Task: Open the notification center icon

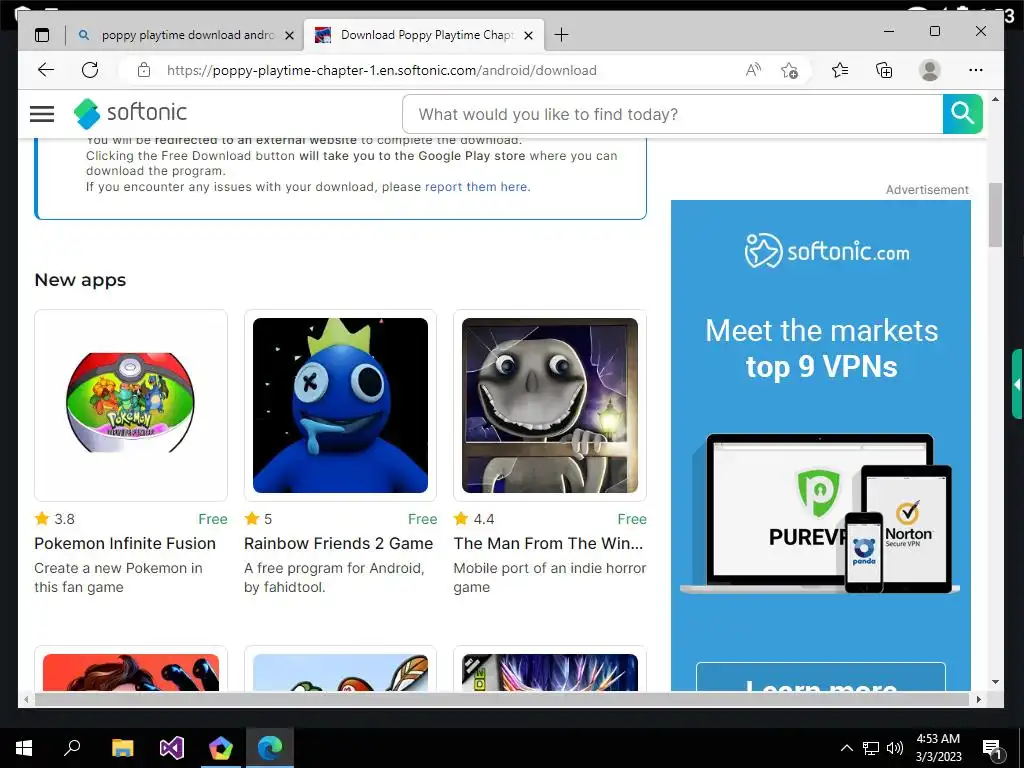Action: pos(993,748)
